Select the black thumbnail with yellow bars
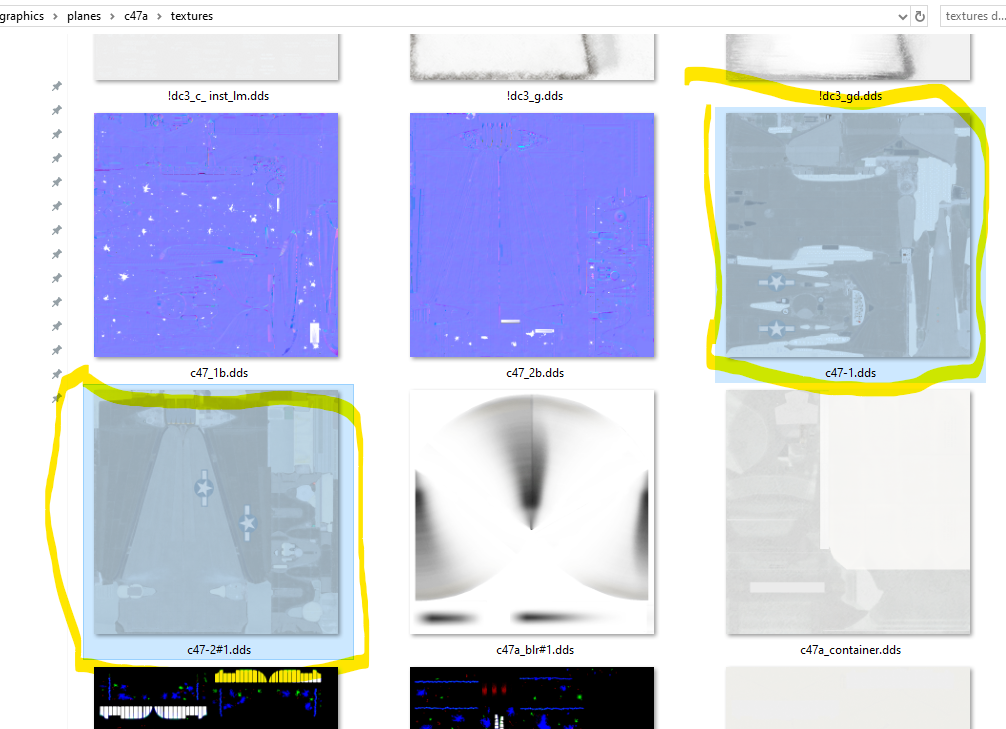This screenshot has width=1006, height=729. tap(216, 698)
